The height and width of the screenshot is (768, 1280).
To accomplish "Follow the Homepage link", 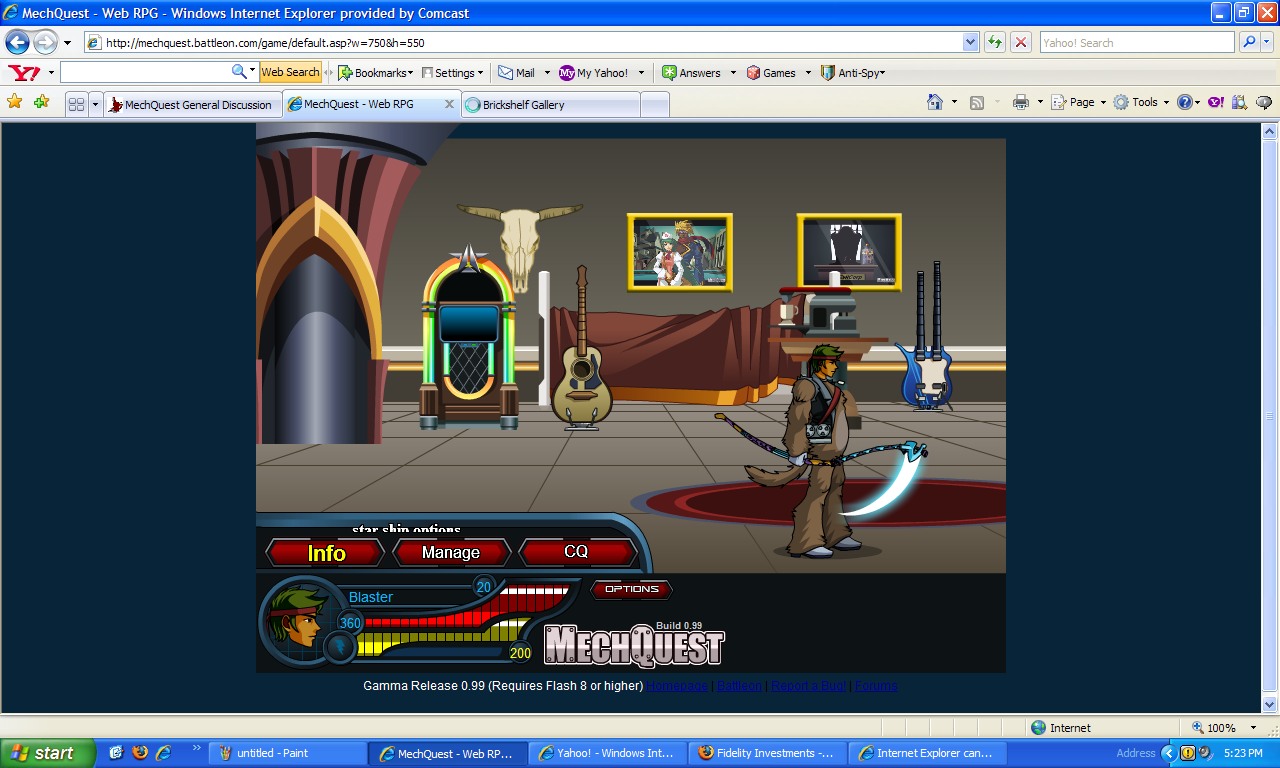I will (677, 686).
